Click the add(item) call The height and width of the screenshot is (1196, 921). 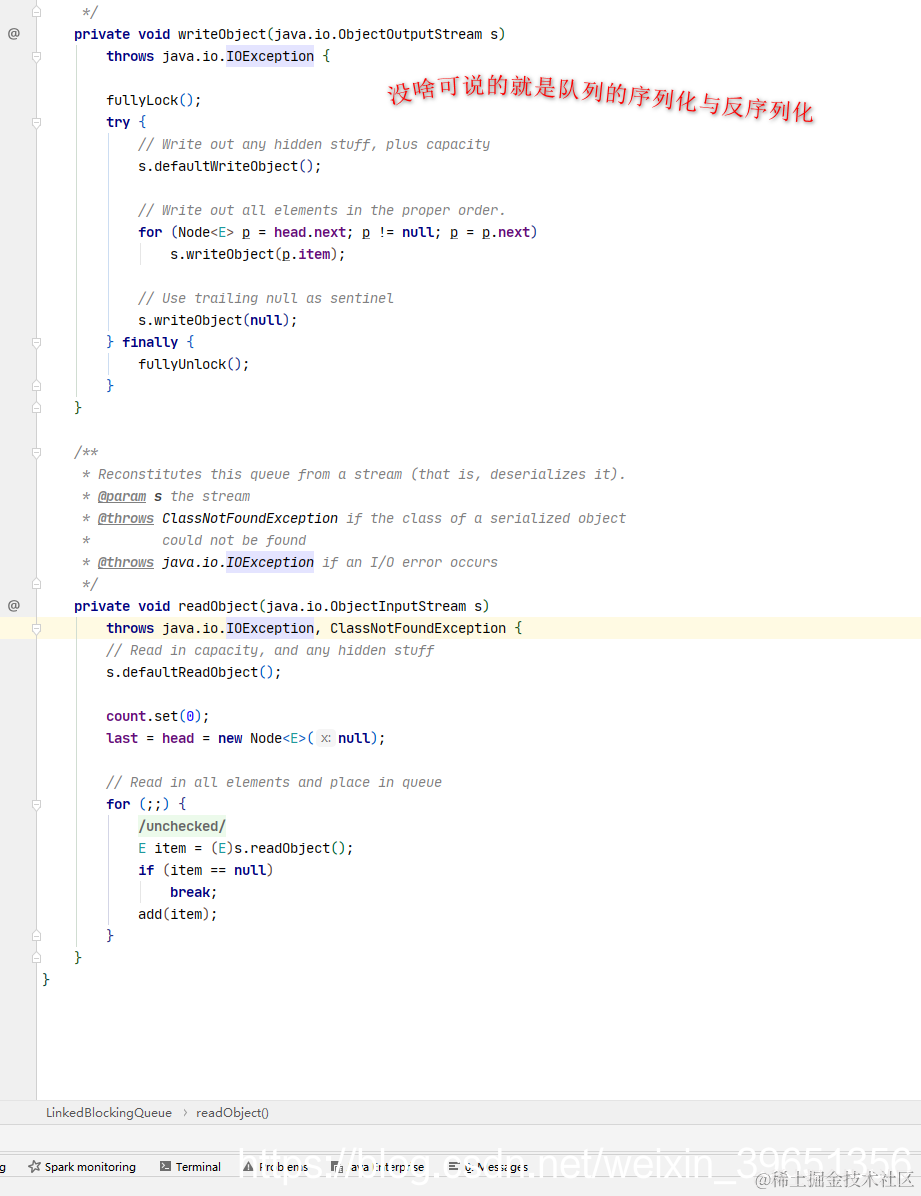click(178, 914)
